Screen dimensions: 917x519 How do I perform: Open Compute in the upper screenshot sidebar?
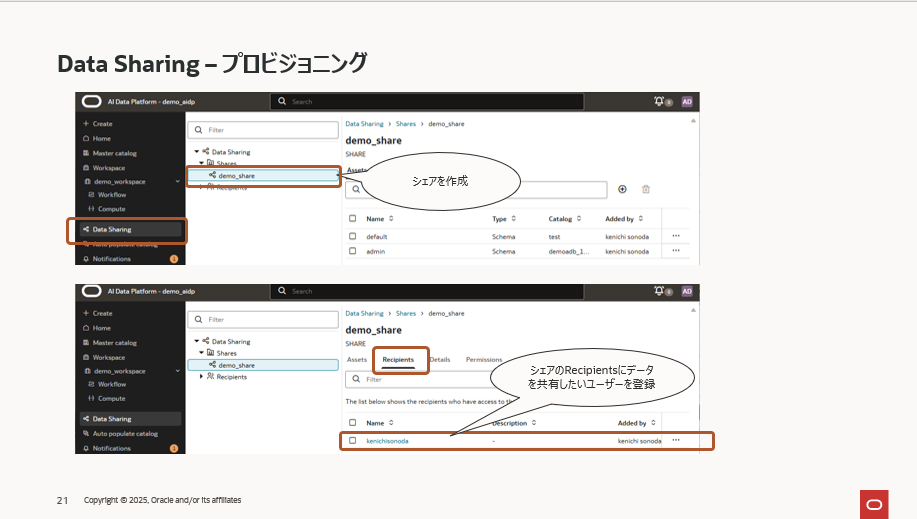tap(106, 209)
